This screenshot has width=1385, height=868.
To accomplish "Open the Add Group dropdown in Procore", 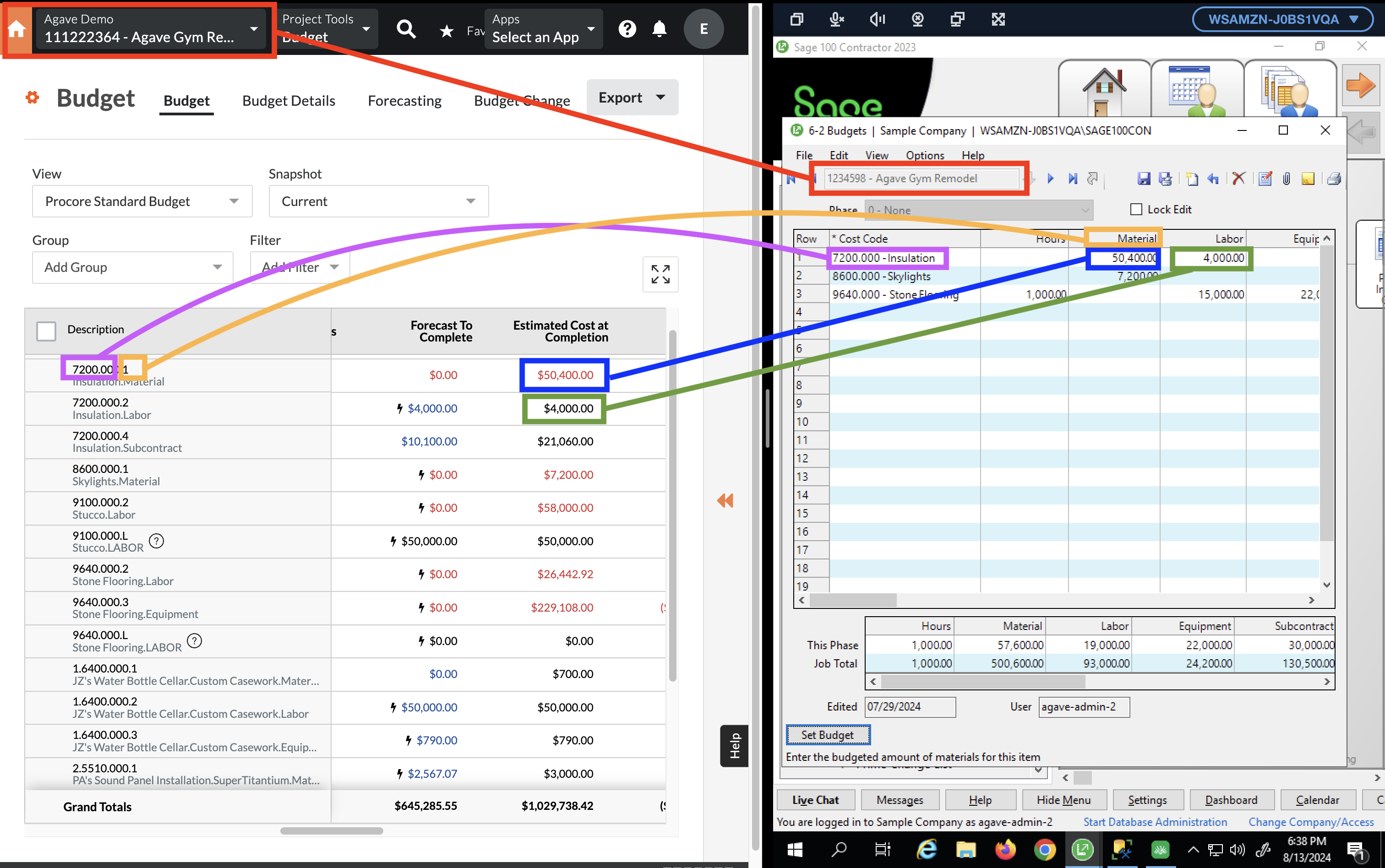I will point(130,267).
